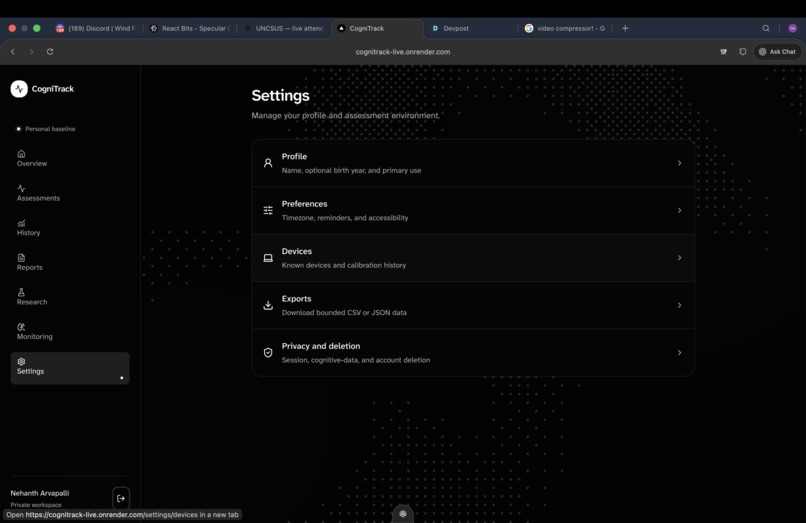Switch to the video compressor tab
The width and height of the screenshot is (806, 523).
click(x=566, y=28)
